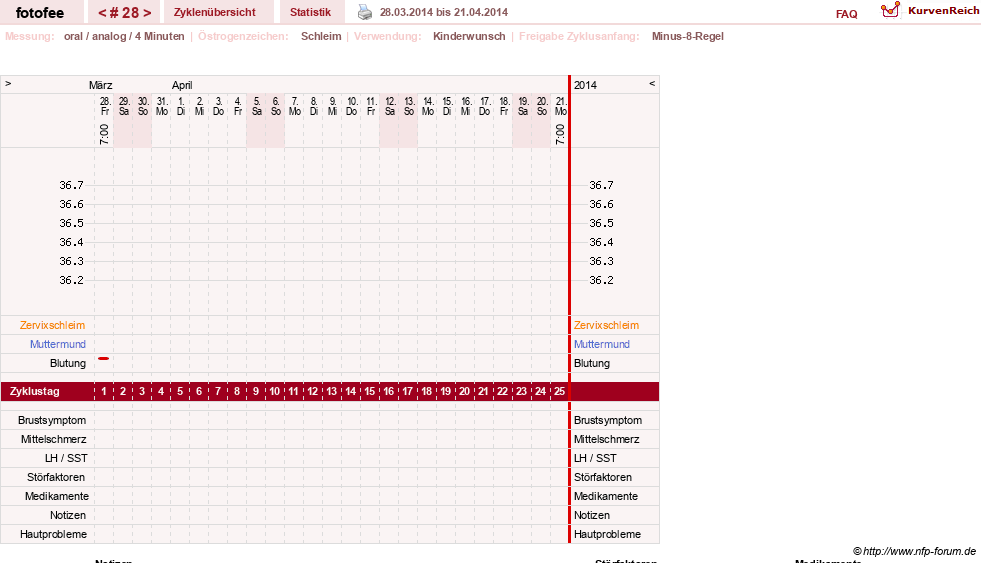The width and height of the screenshot is (981, 563).
Task: Click the right Muttermund label
Action: pyautogui.click(x=602, y=344)
